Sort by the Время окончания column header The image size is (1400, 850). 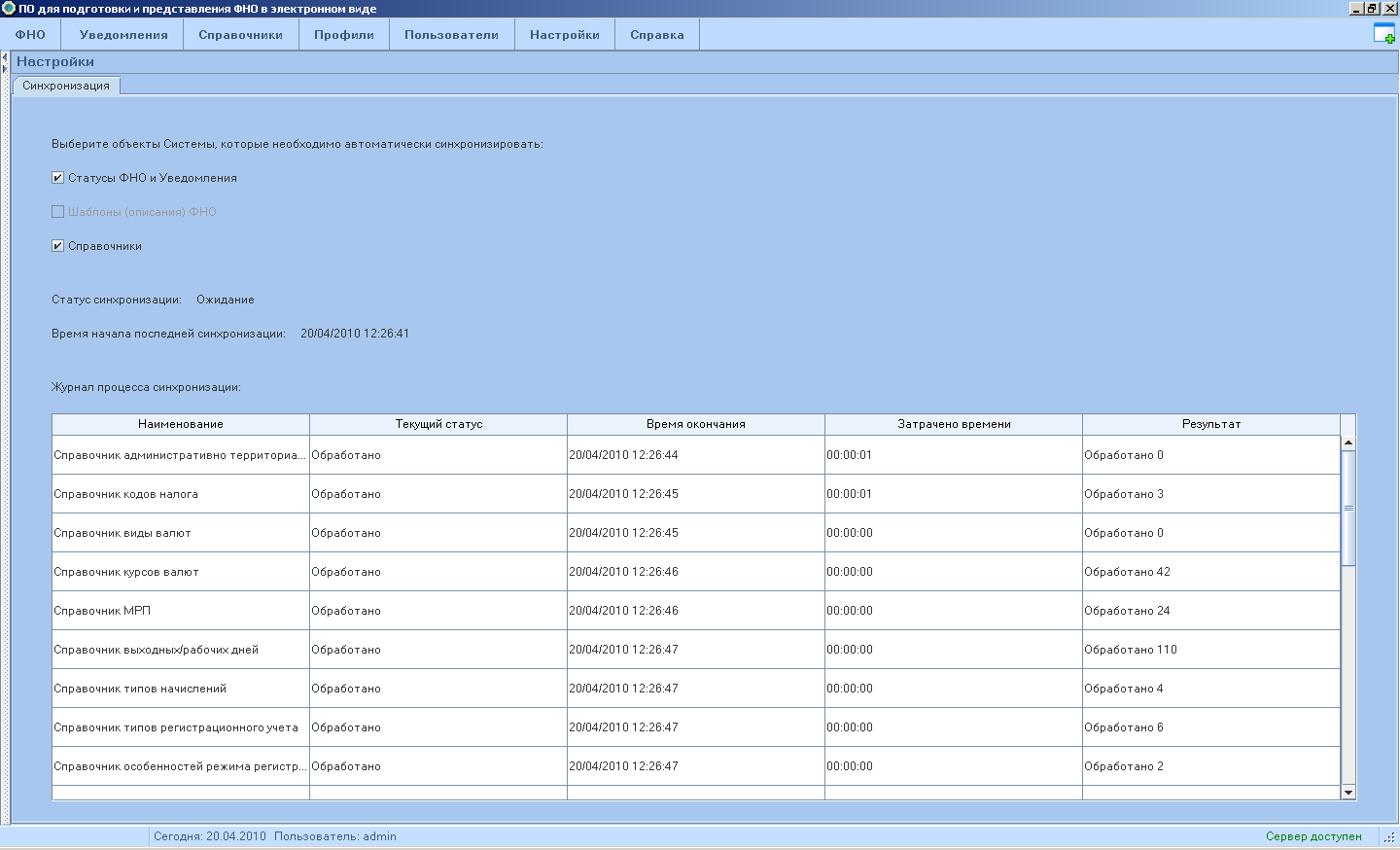[x=696, y=424]
